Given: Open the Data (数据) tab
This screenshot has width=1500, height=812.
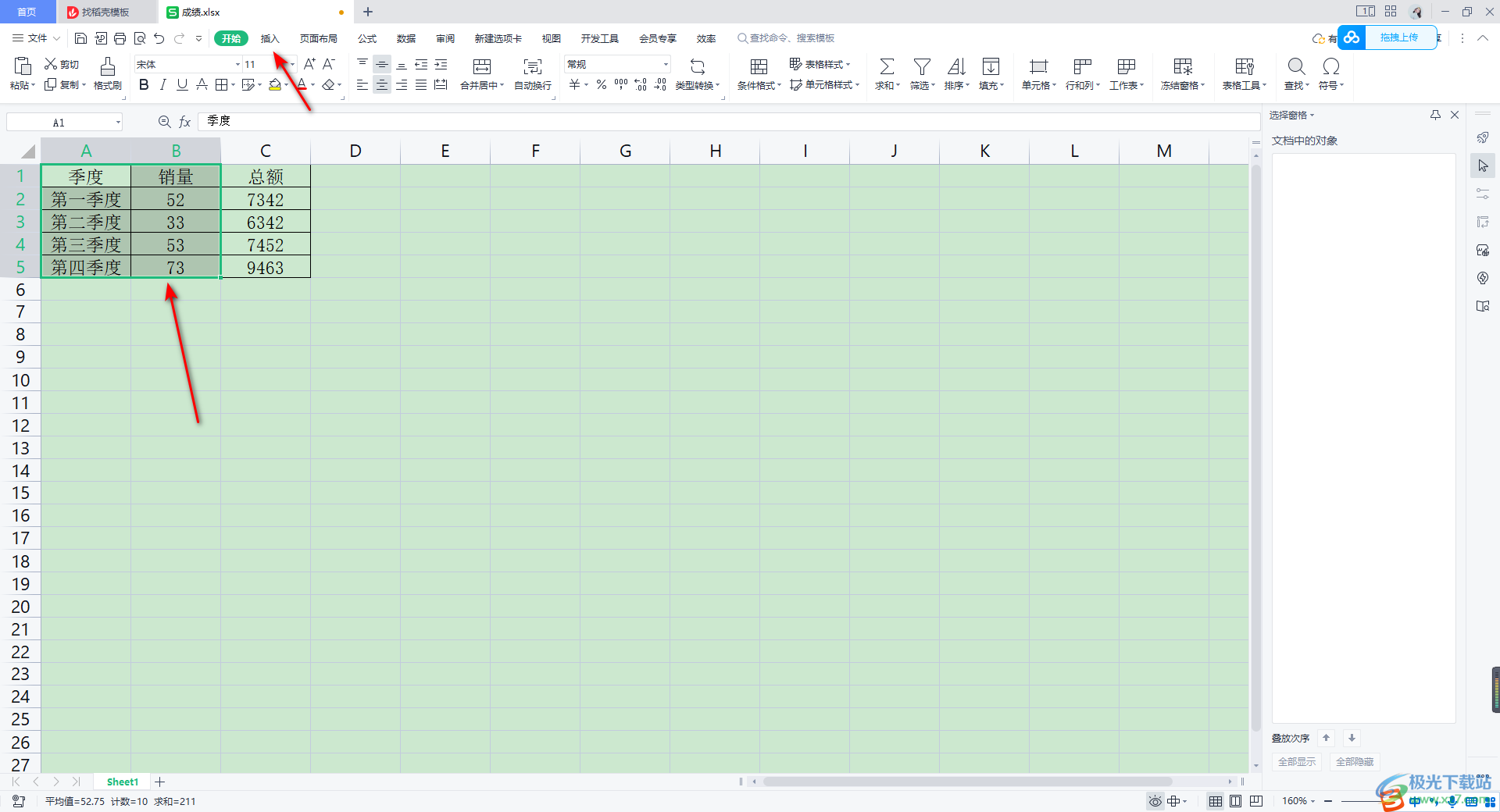Looking at the screenshot, I should [406, 38].
